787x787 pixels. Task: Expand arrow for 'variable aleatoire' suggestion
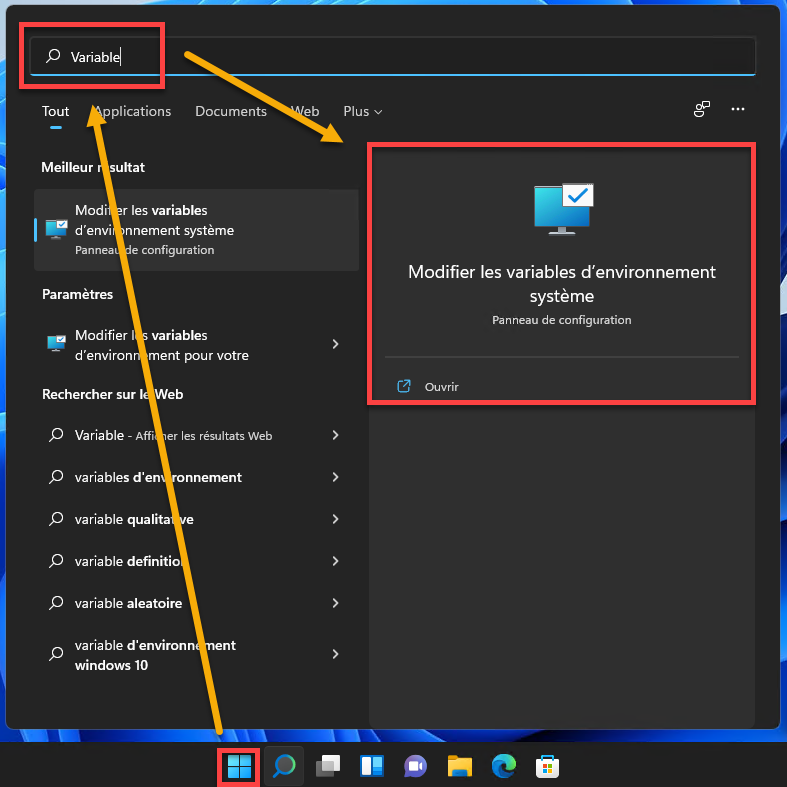pyautogui.click(x=335, y=603)
